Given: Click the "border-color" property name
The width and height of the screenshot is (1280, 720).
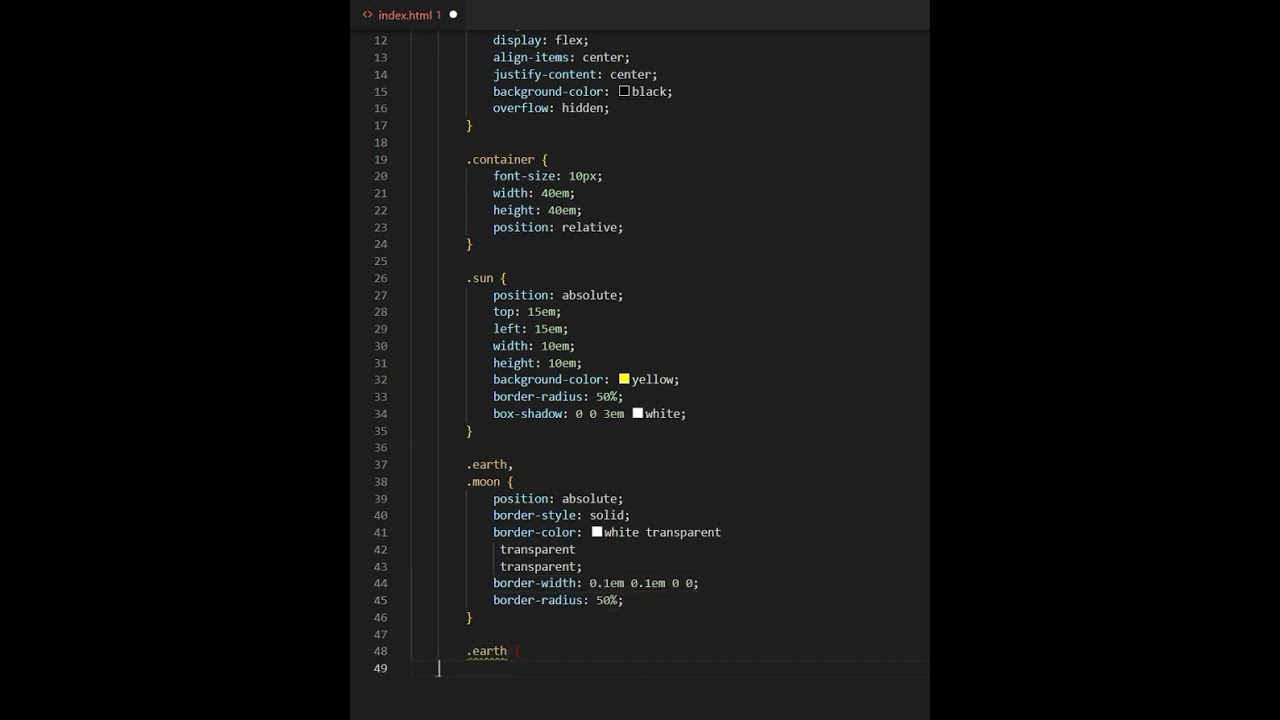Looking at the screenshot, I should [534, 532].
